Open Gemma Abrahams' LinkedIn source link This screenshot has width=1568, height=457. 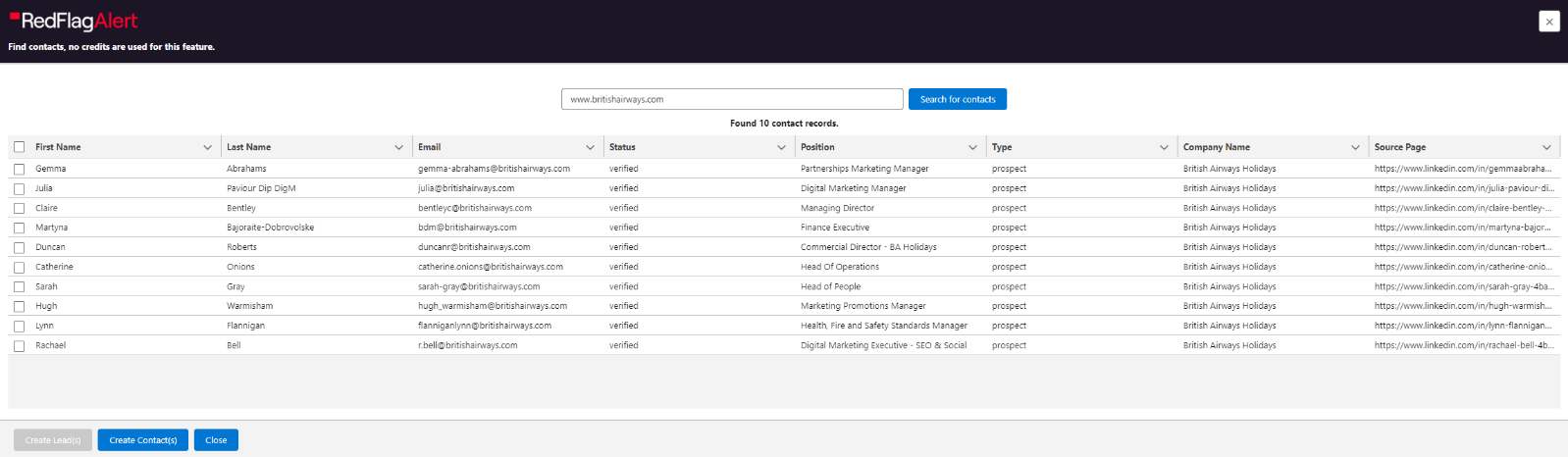pos(1463,169)
